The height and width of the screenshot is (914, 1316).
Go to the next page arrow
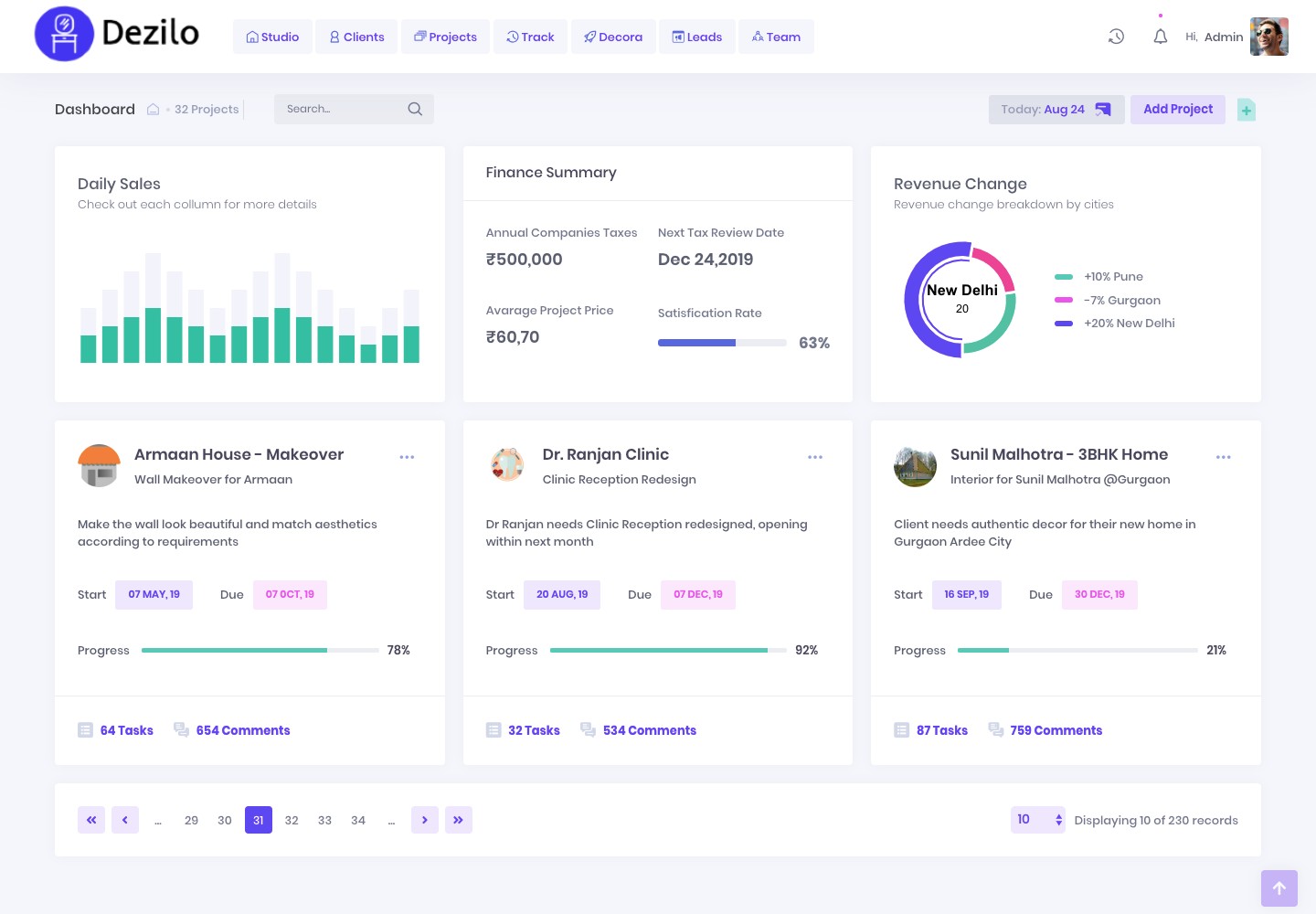click(425, 820)
